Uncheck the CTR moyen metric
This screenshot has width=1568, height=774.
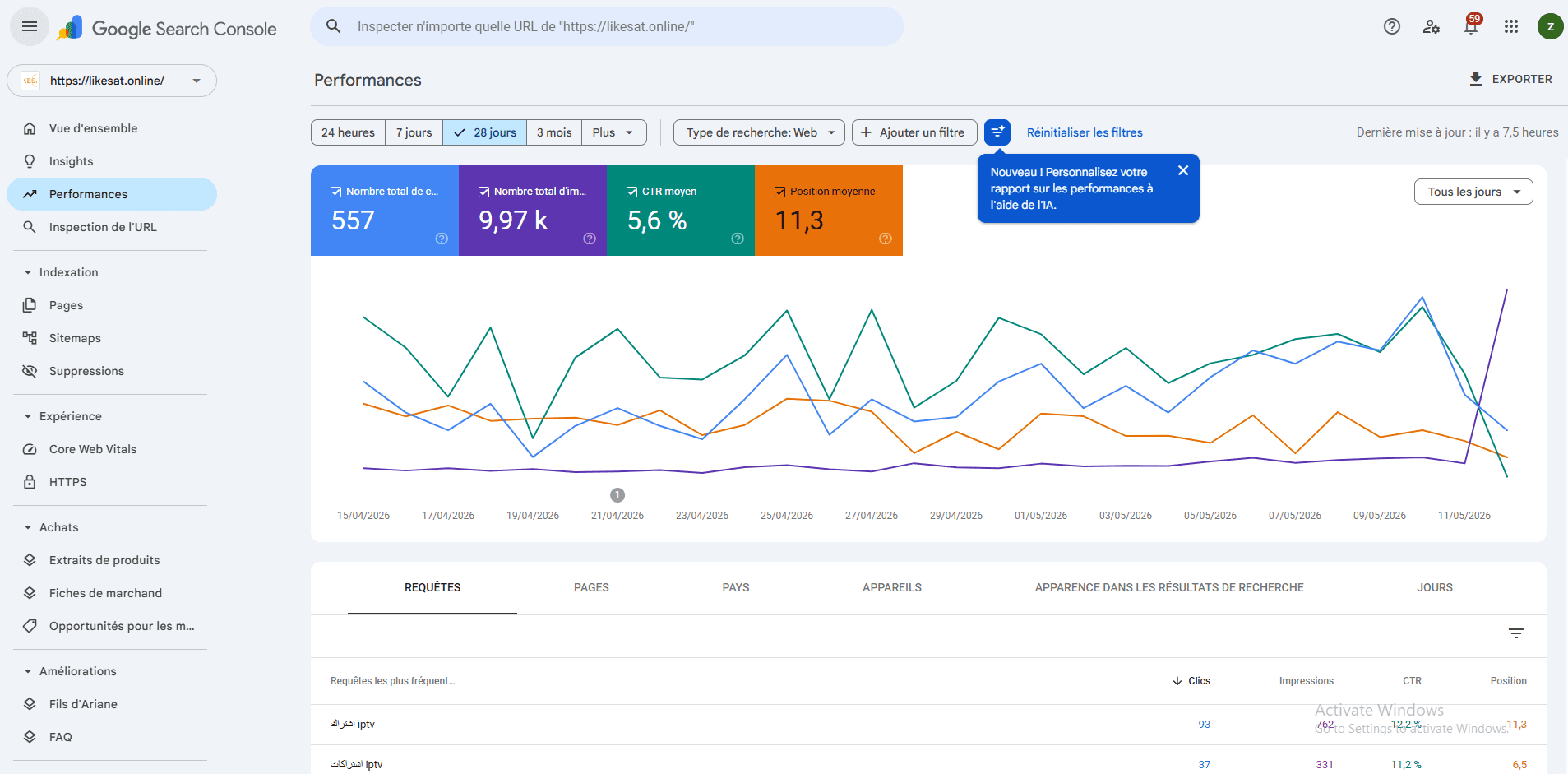tap(631, 192)
